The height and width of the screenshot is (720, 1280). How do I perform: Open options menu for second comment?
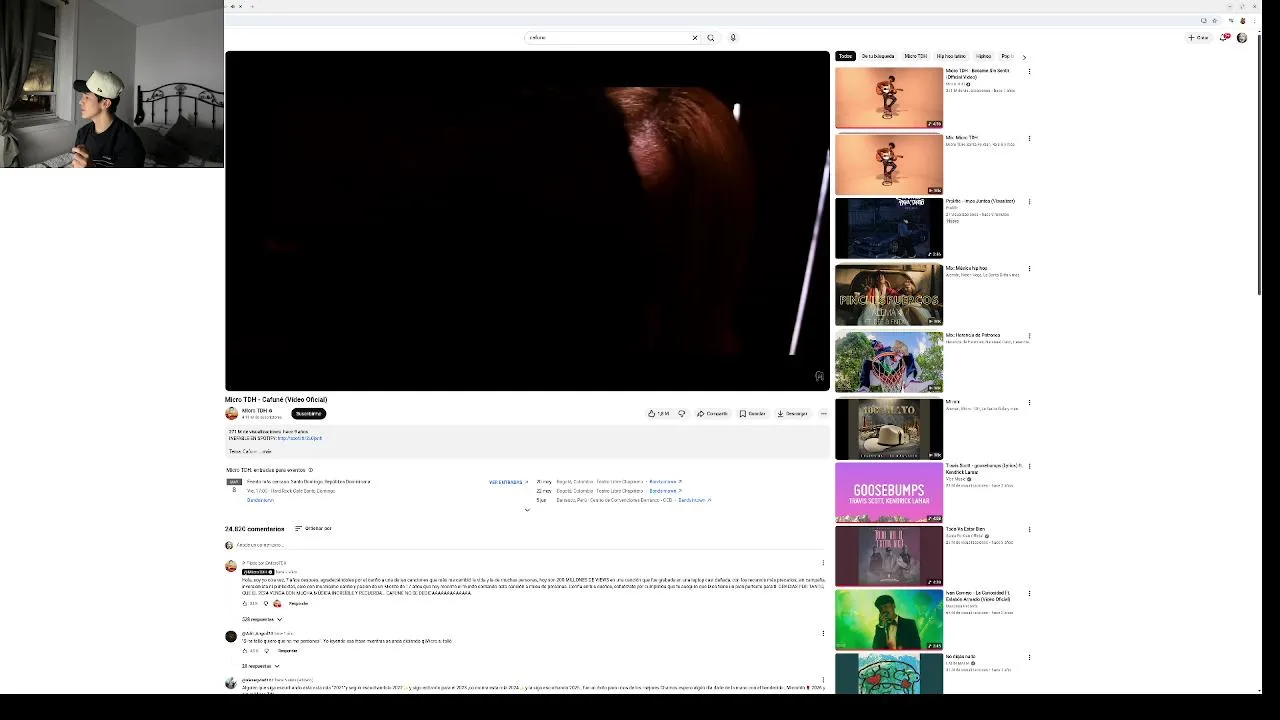823,633
